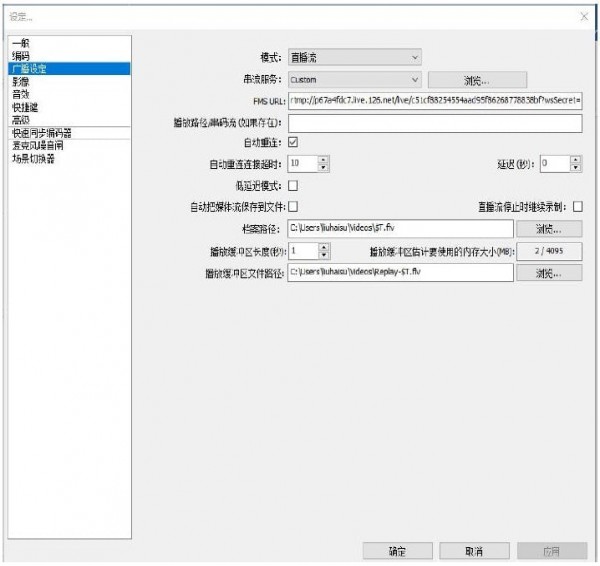600x566 pixels.
Task: Click the 2 / 4095 memory size field
Action: click(549, 251)
